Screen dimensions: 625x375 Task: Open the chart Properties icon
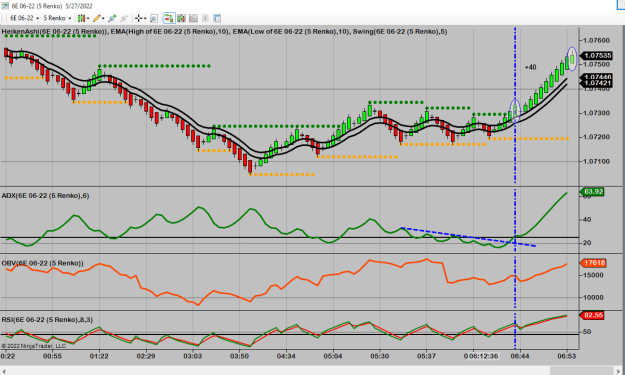217,18
